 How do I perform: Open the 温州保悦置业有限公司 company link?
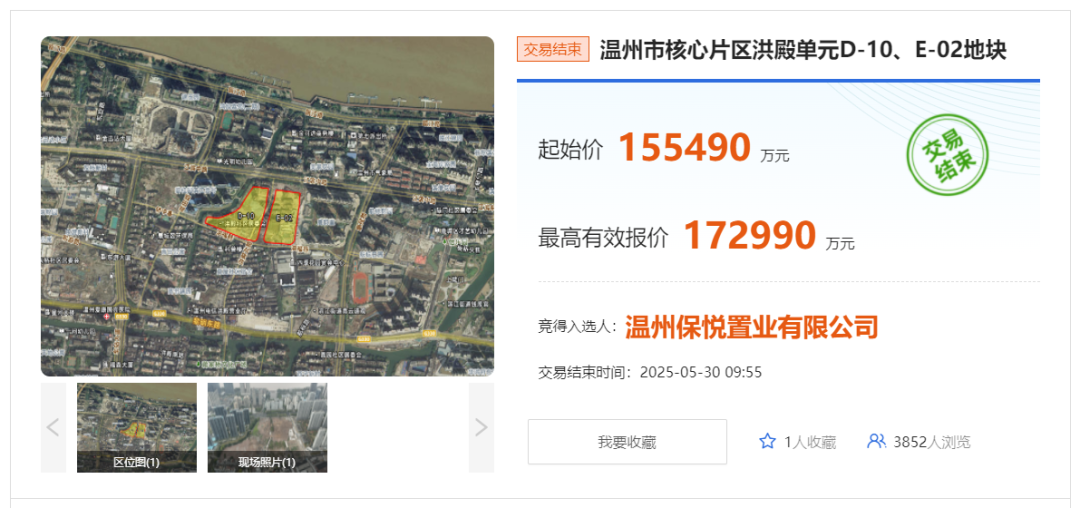(751, 327)
